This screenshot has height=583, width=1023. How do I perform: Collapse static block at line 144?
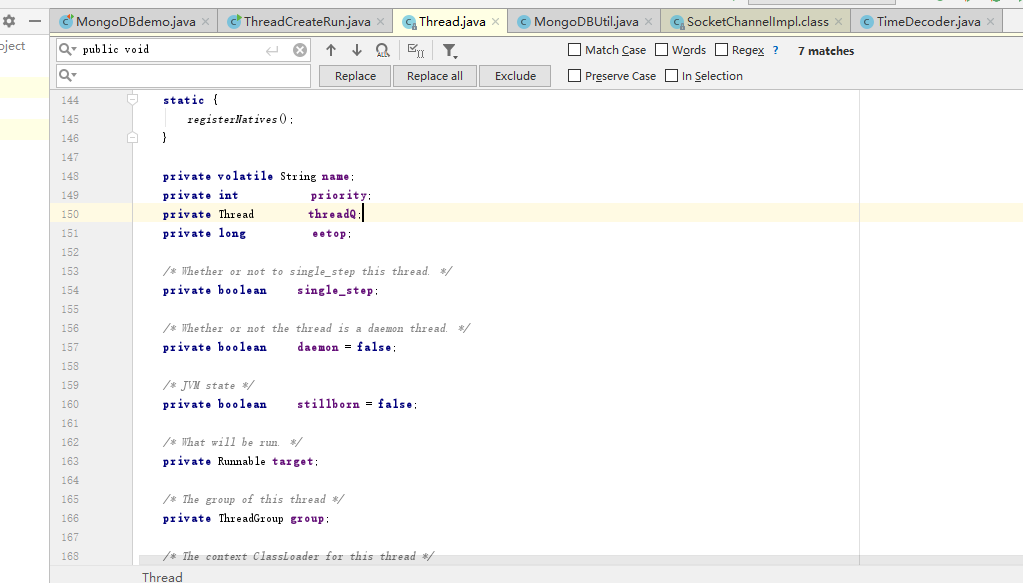pyautogui.click(x=132, y=99)
